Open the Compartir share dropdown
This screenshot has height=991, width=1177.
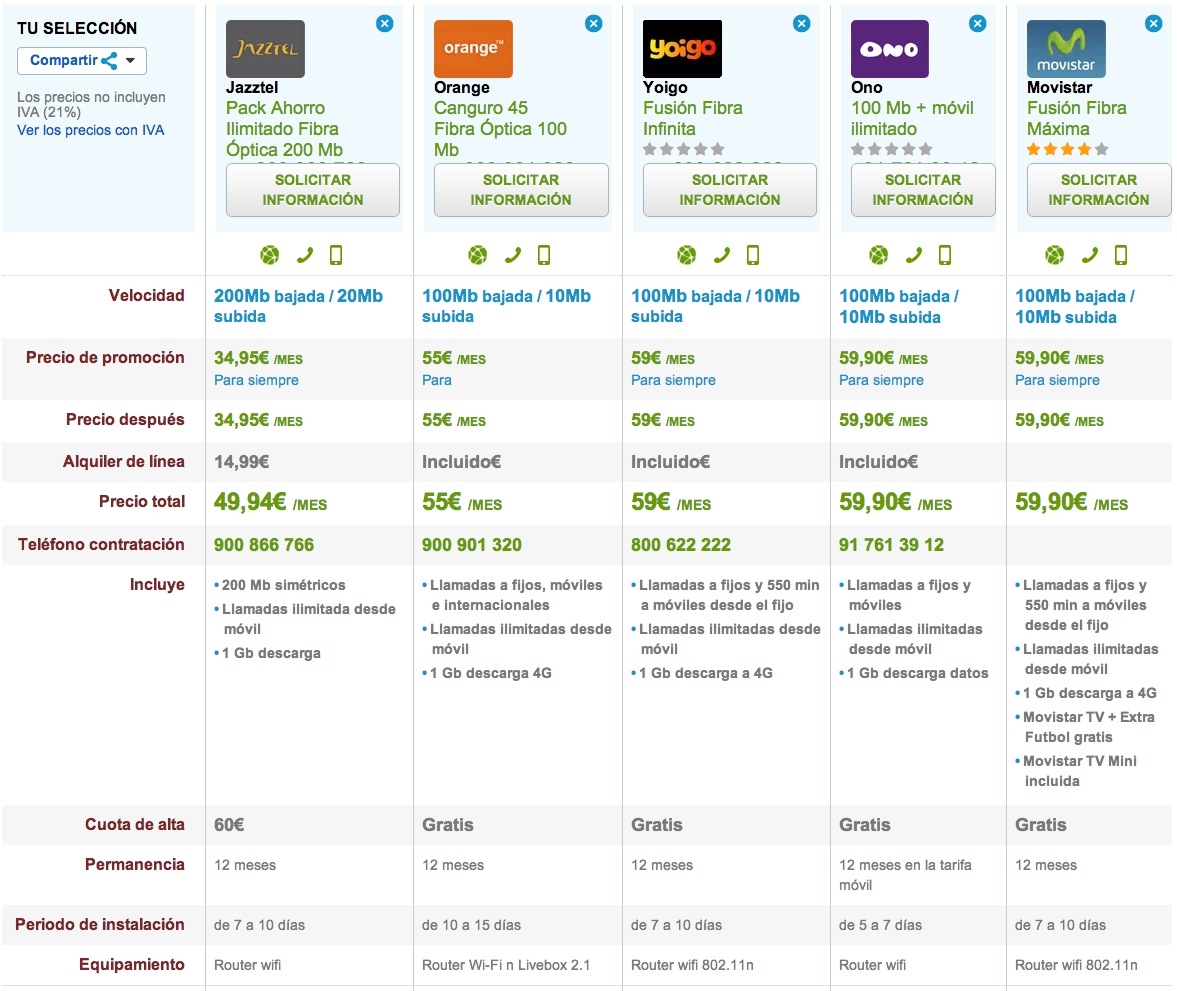coord(82,61)
